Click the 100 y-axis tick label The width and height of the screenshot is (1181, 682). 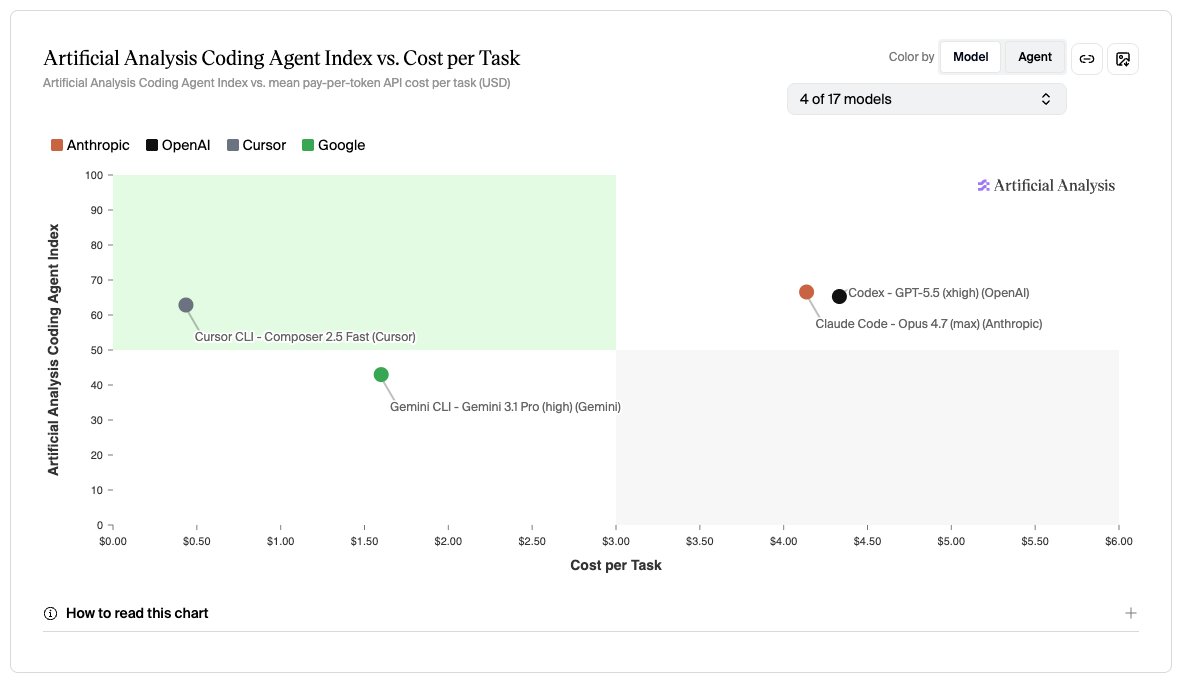tap(94, 175)
